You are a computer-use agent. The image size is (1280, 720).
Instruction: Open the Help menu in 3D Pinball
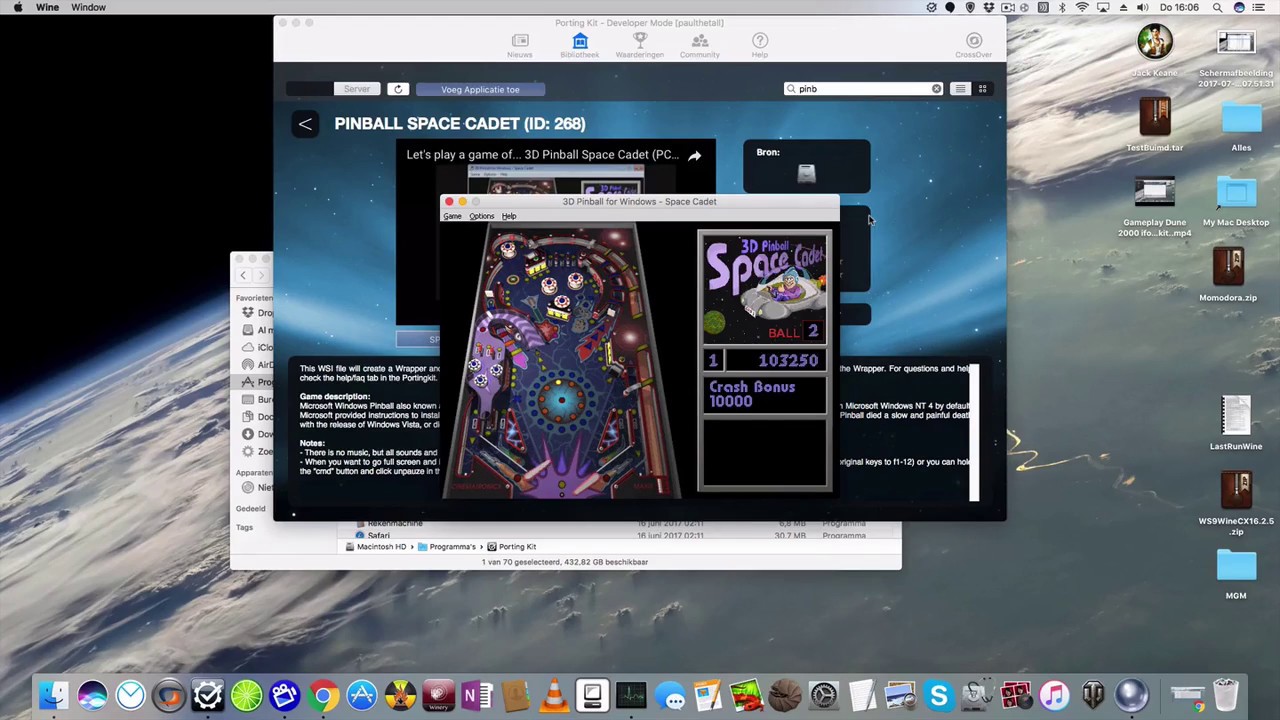point(509,216)
